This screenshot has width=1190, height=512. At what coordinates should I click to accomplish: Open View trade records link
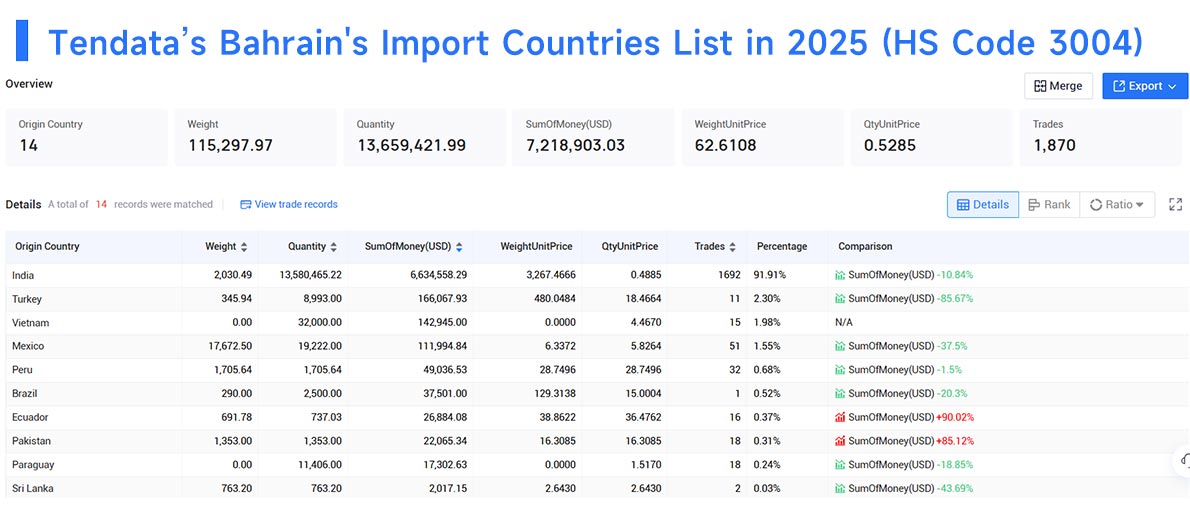click(288, 204)
